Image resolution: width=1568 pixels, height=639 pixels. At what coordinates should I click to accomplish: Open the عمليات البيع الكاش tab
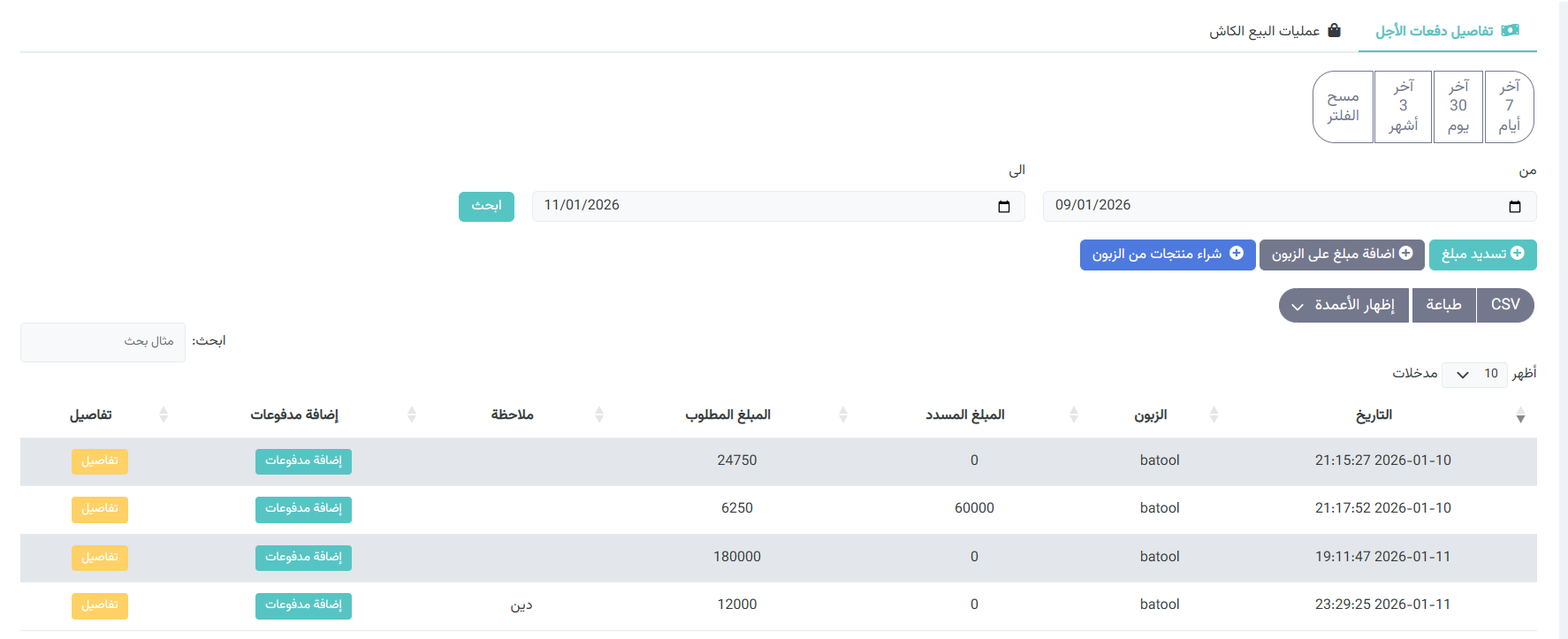coord(1275,31)
